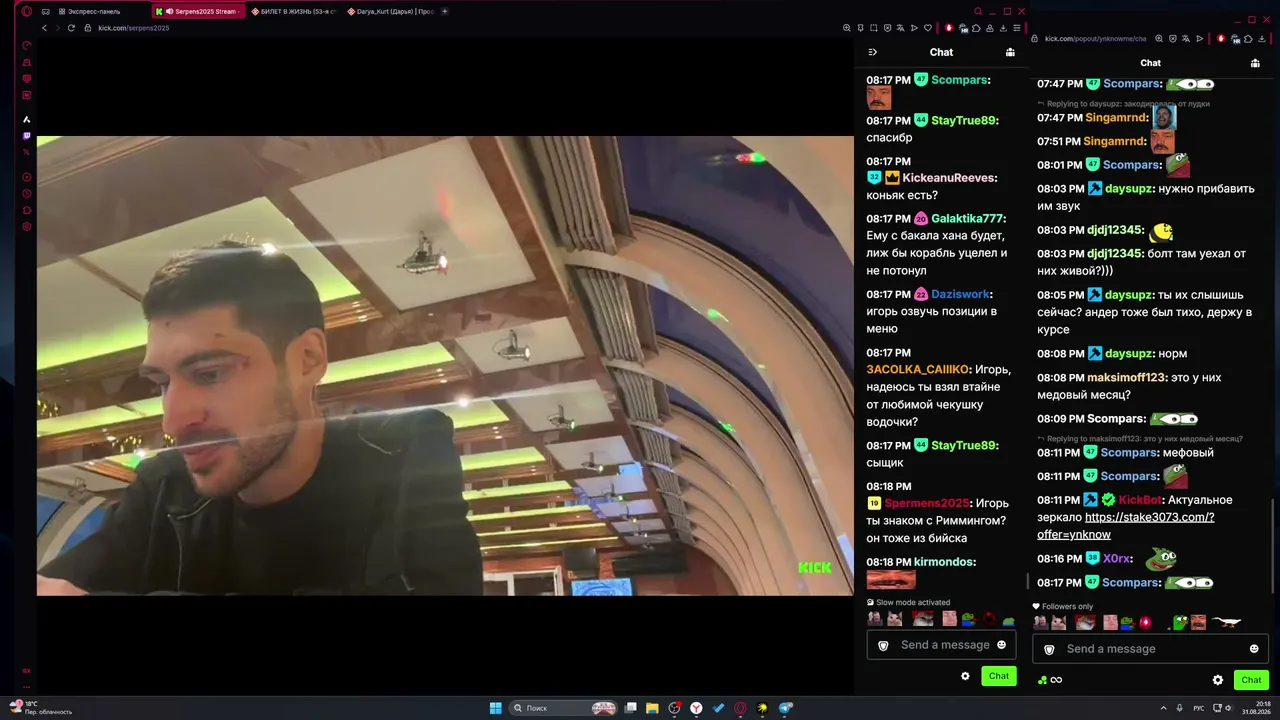Click the kick.com/serpens2025 address bar
This screenshot has width=1280, height=720.
click(x=133, y=28)
